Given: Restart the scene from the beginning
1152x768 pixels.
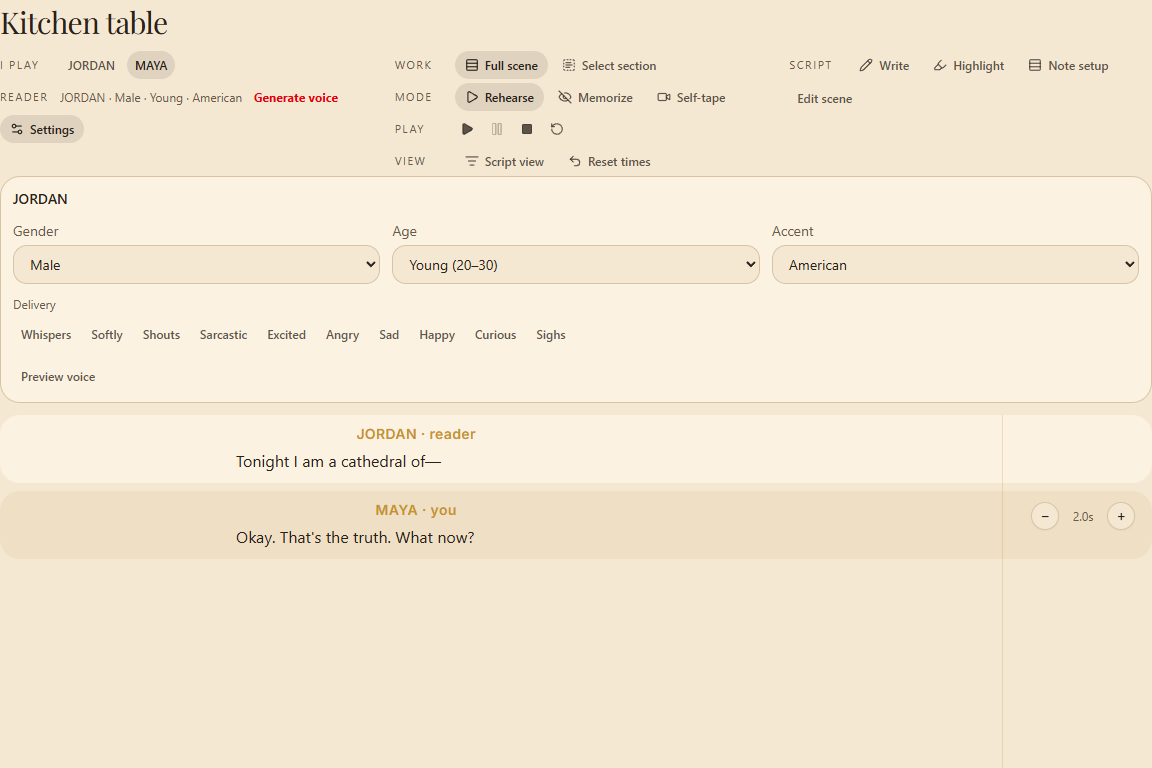Looking at the screenshot, I should point(557,129).
